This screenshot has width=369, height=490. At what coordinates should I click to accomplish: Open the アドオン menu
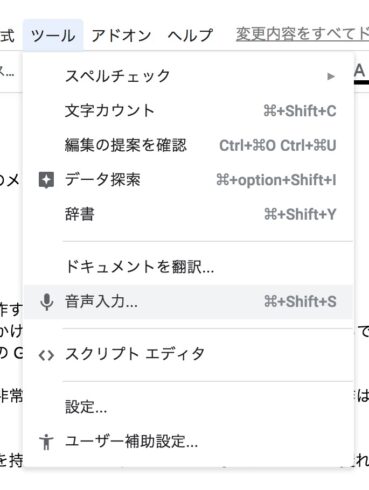[x=121, y=35]
